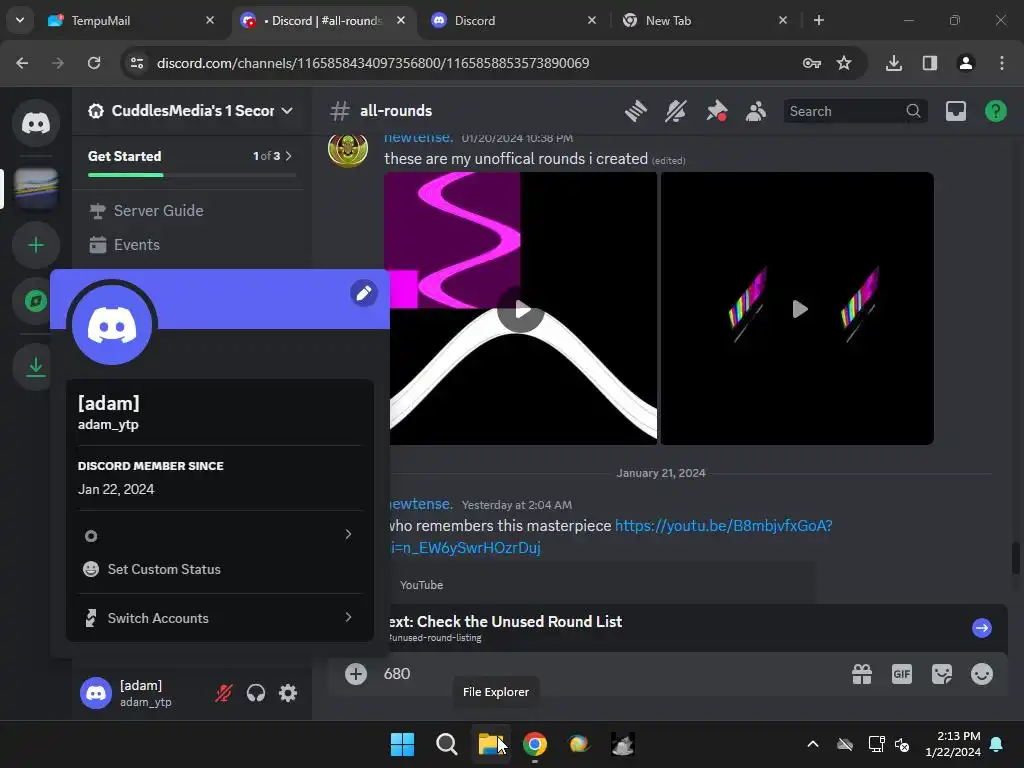The width and height of the screenshot is (1024, 768).
Task: Toggle notification settings bell in header
Action: (676, 111)
